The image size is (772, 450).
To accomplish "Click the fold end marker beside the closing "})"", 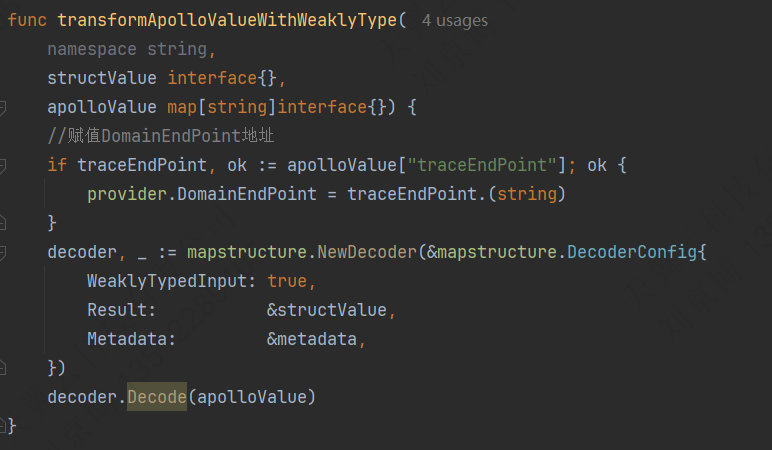I will pyautogui.click(x=2, y=368).
